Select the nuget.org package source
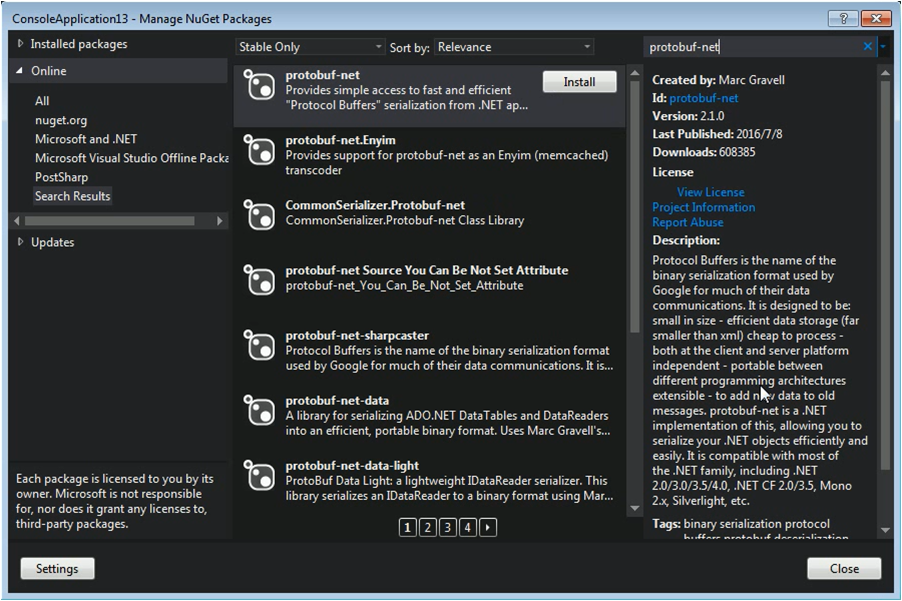The height and width of the screenshot is (601, 902). [61, 120]
